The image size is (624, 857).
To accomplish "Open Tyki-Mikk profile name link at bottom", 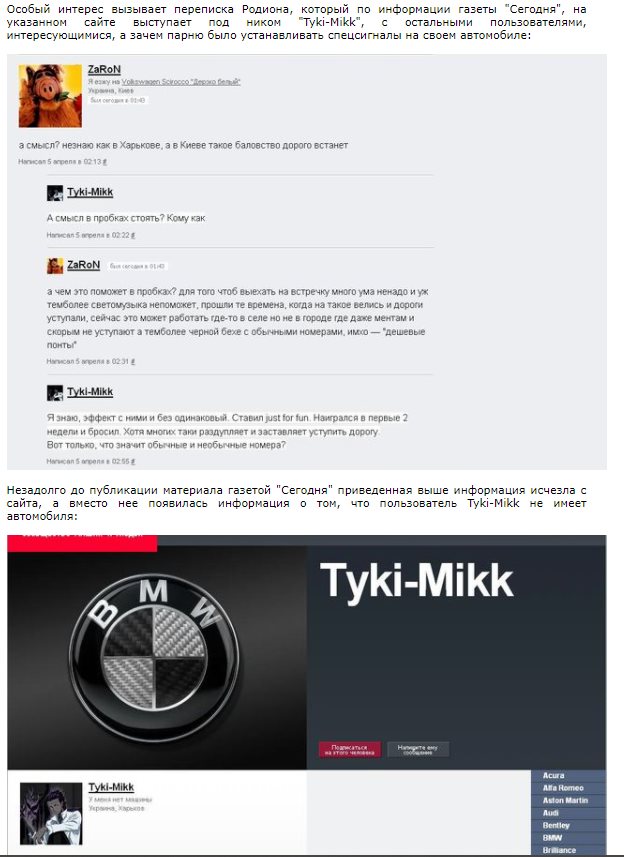I will coord(111,787).
